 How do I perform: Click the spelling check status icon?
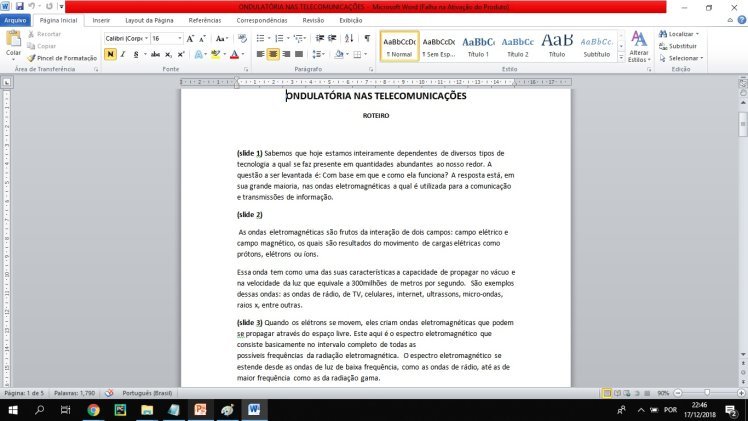point(109,393)
